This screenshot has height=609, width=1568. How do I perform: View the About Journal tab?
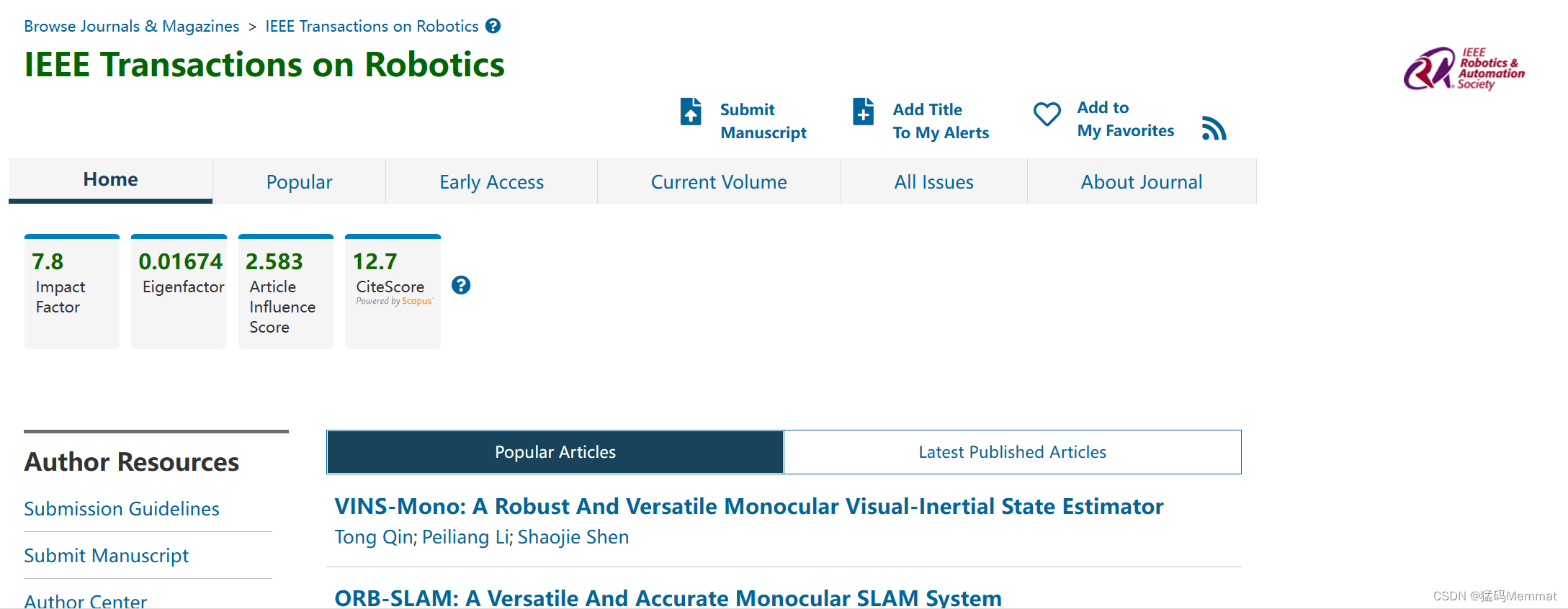[1142, 181]
